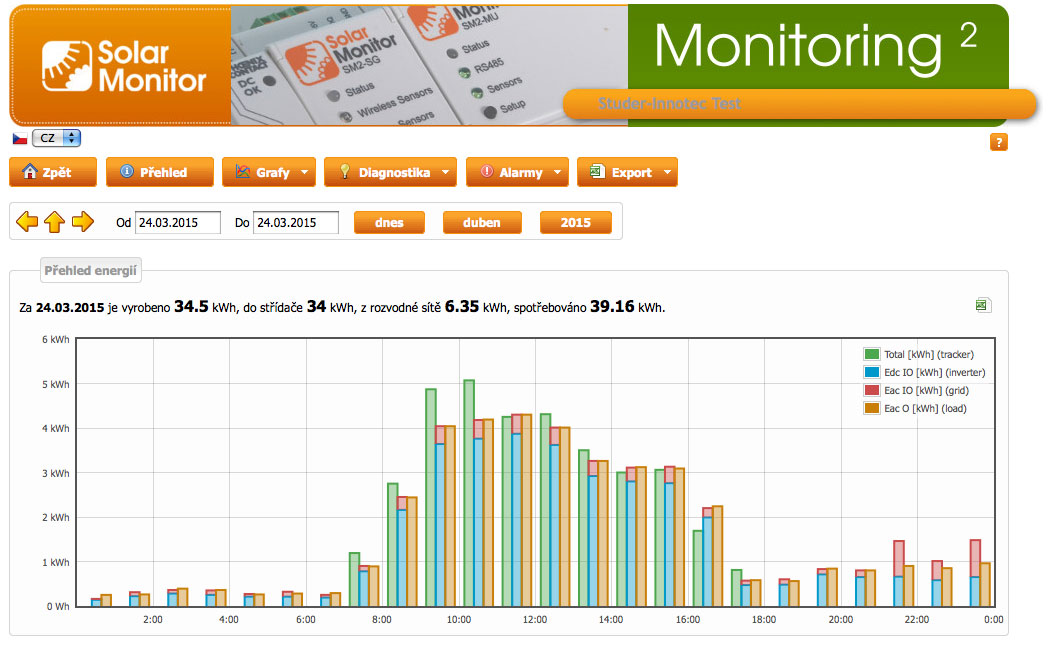Image resolution: width=1051 pixels, height=646 pixels.
Task: Click the Solar Monitor logo
Action: 123,66
